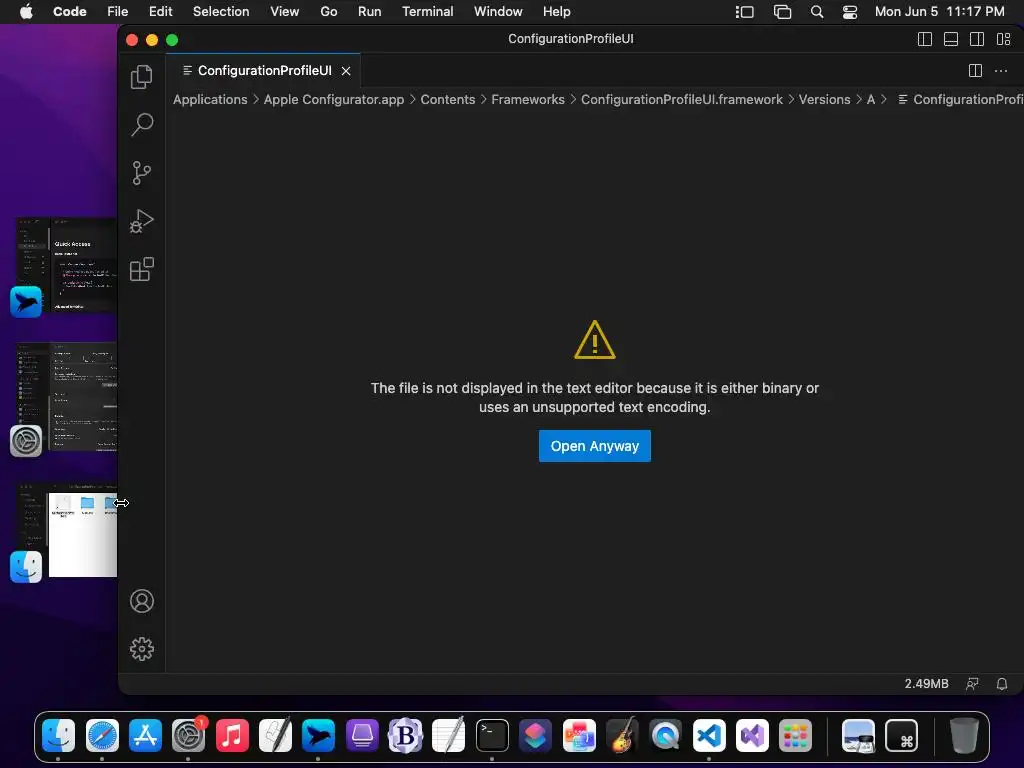Open the Manage gear icon
Viewport: 1024px width, 768px height.
[x=142, y=649]
